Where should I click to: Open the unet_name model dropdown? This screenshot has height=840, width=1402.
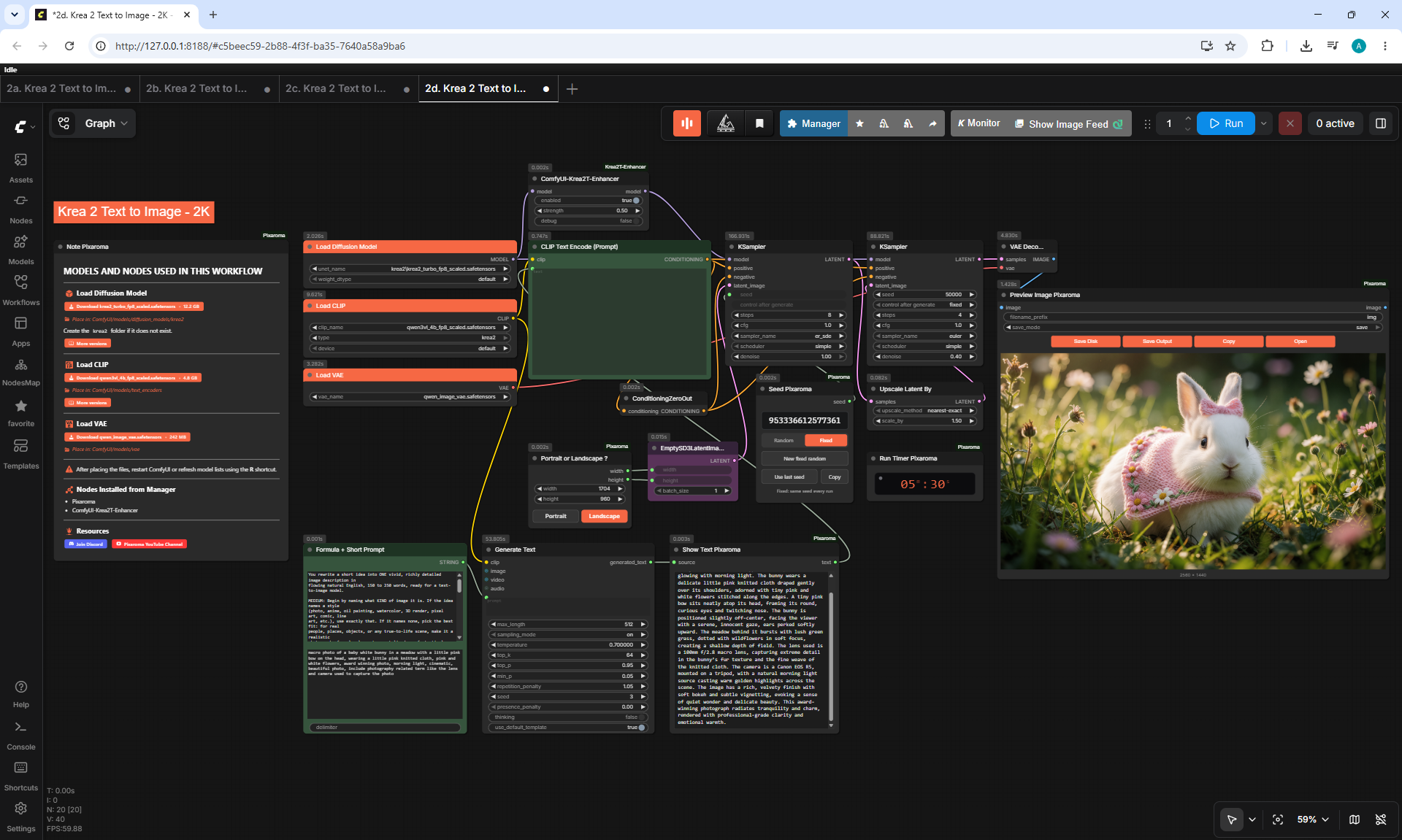click(x=410, y=269)
